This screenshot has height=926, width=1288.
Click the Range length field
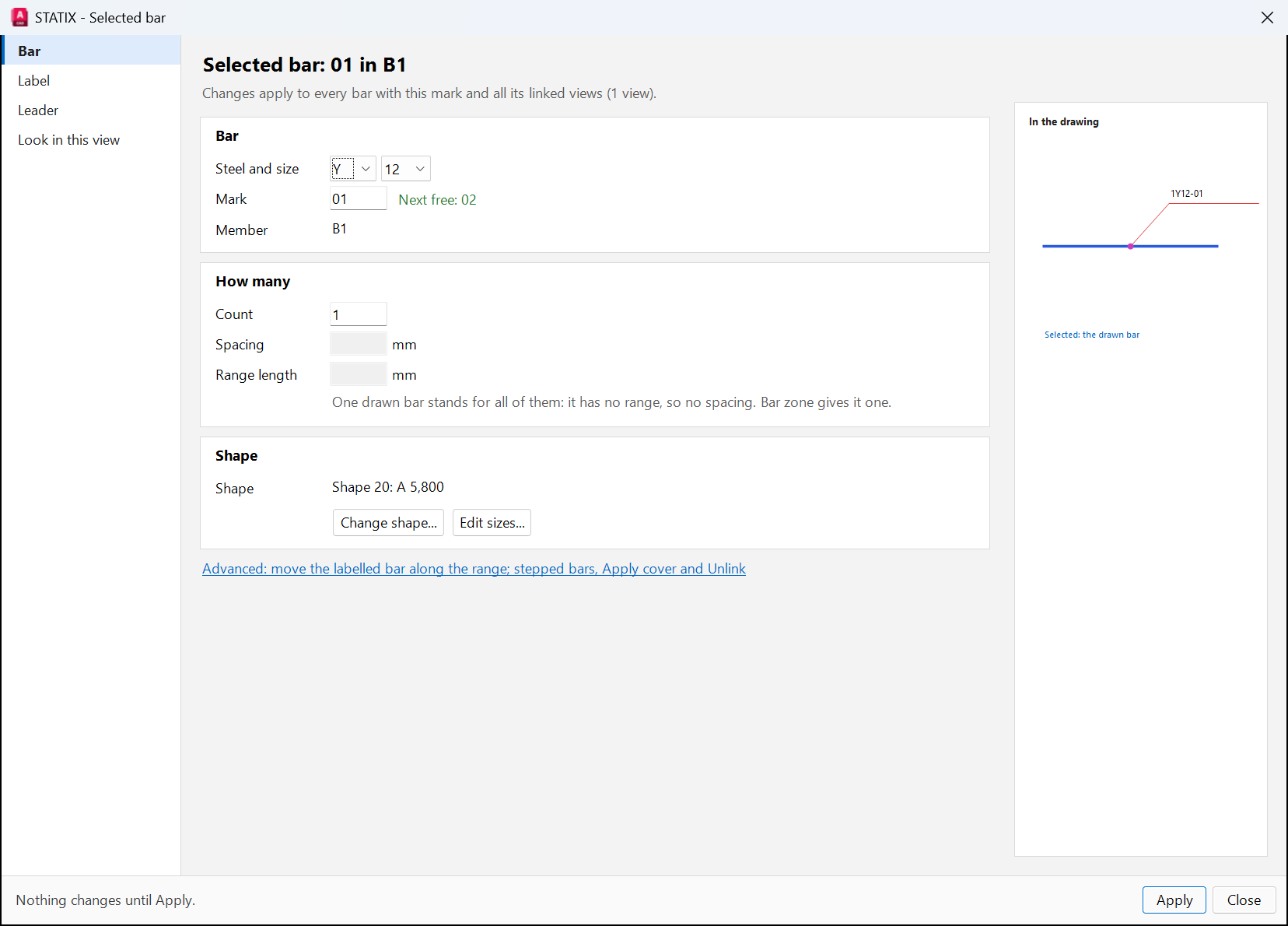359,374
